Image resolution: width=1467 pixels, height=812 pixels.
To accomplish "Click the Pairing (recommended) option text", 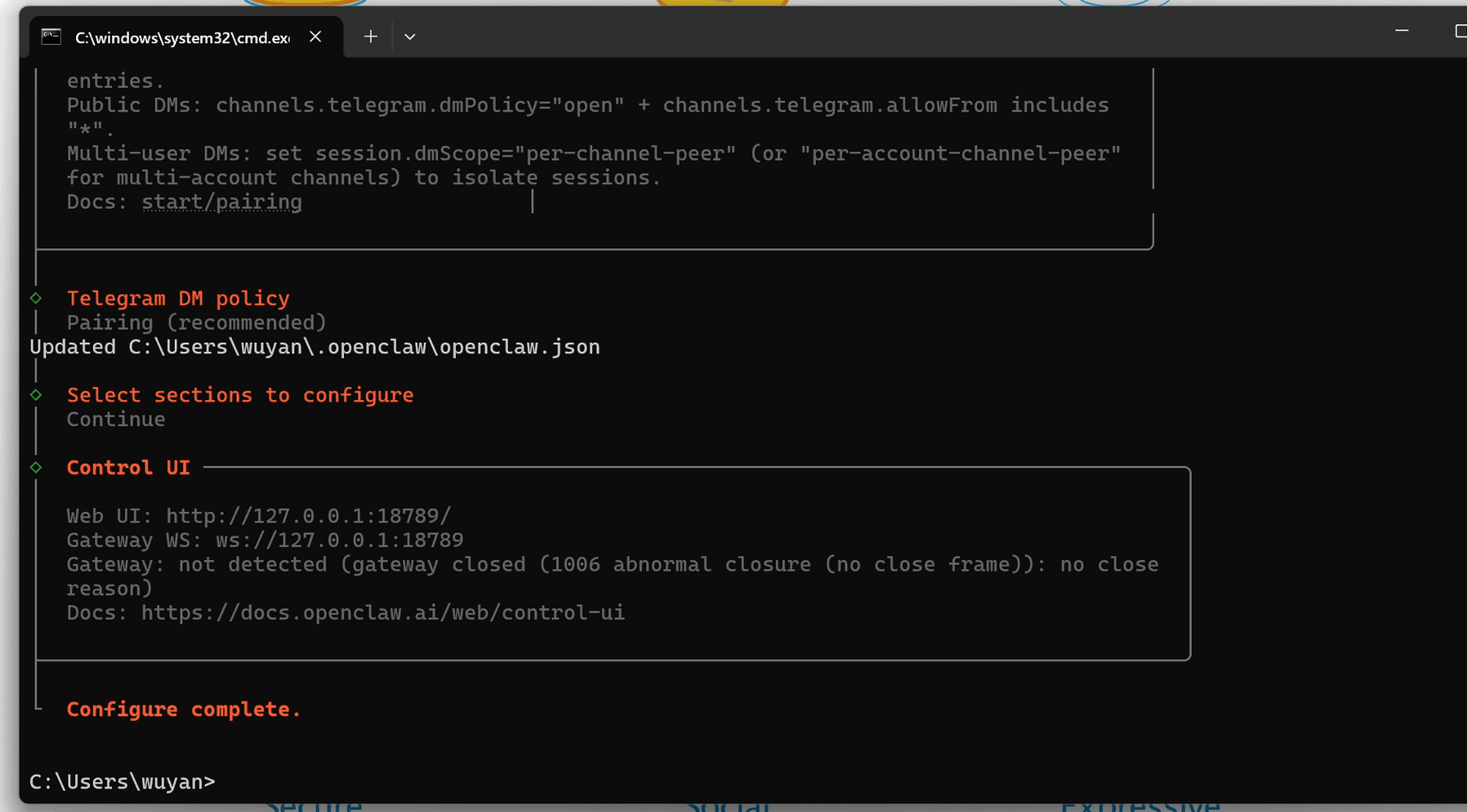I will [x=196, y=323].
